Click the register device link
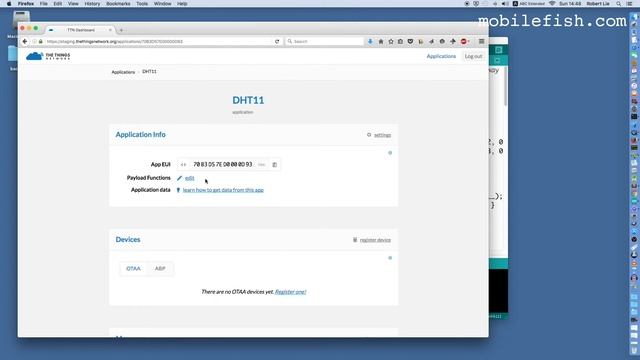640x360 pixels. click(x=375, y=240)
